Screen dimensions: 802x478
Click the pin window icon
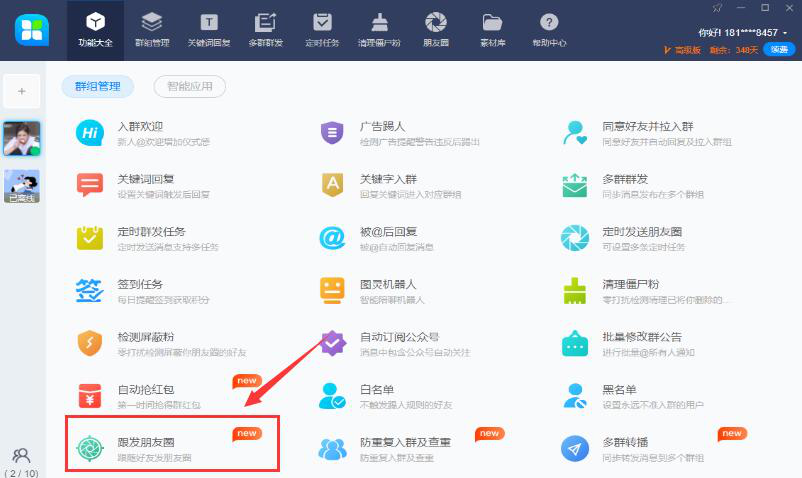click(x=717, y=8)
